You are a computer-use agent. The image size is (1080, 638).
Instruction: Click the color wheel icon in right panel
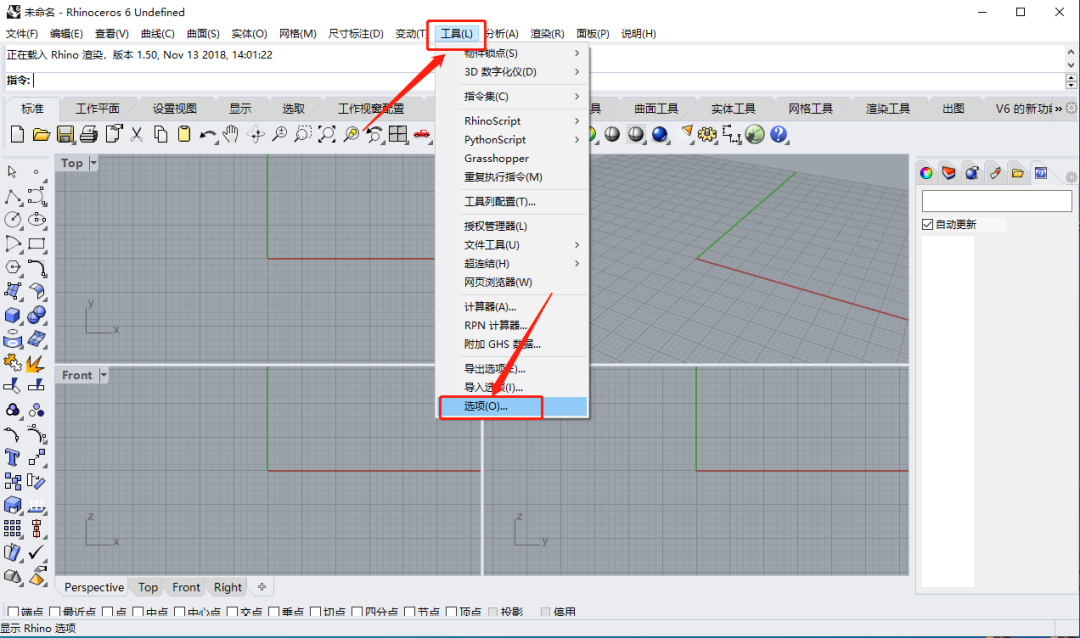926,173
